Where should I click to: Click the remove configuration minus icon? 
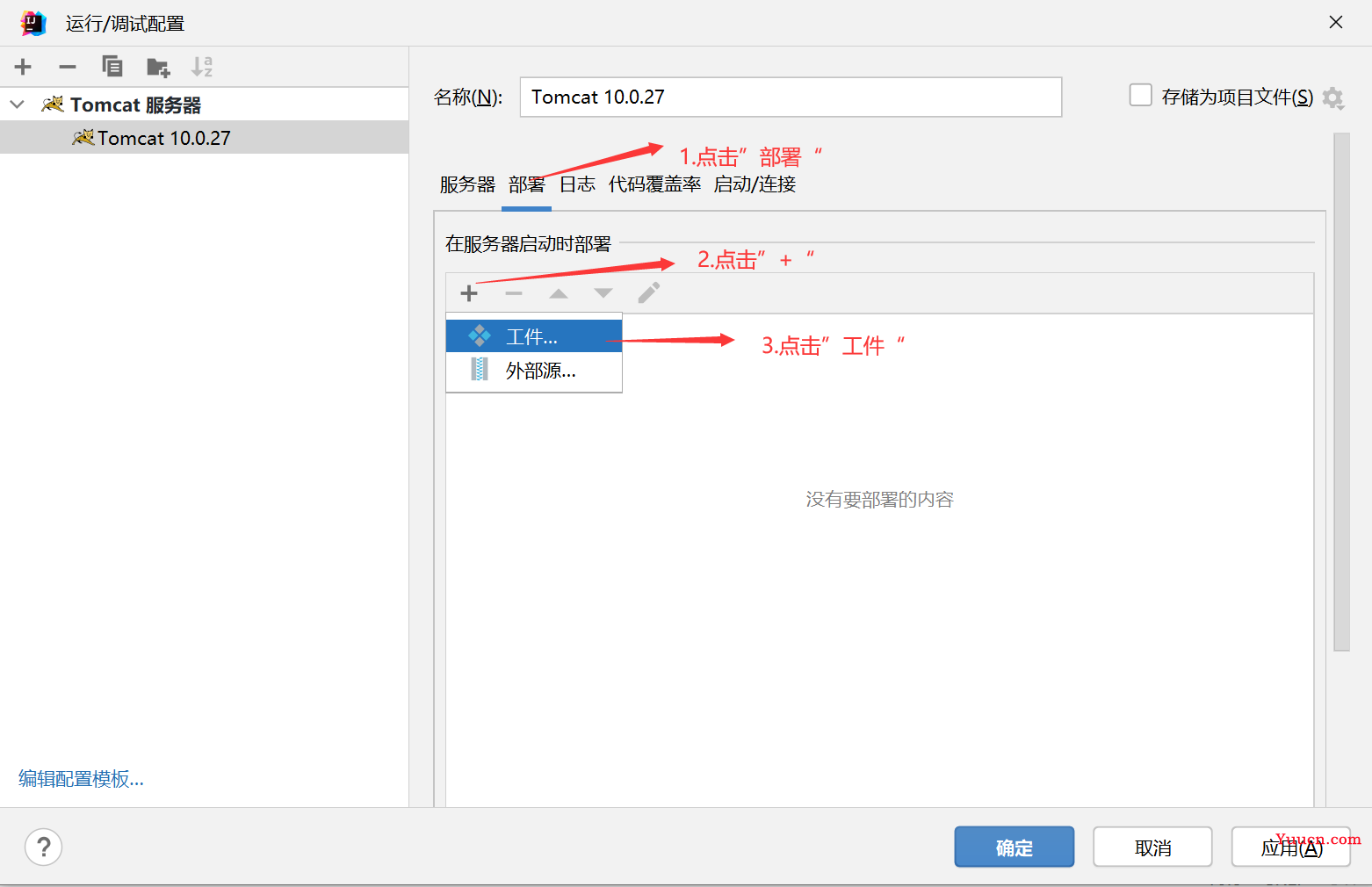[68, 67]
